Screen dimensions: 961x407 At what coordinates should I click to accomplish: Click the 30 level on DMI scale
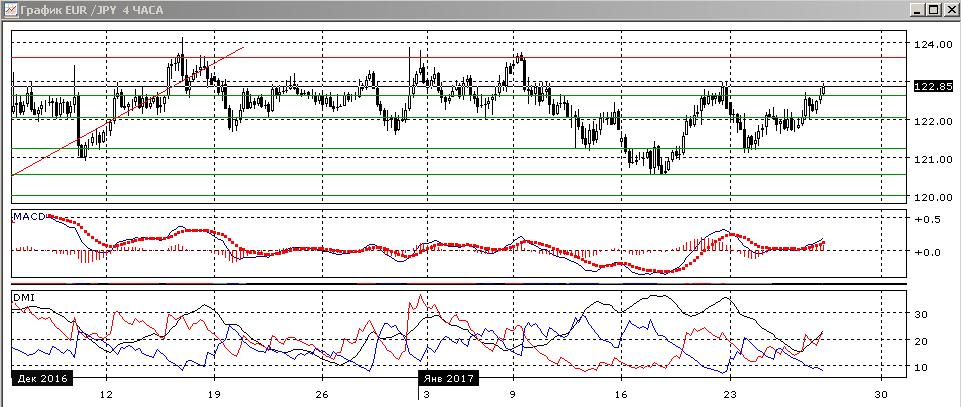click(x=921, y=314)
